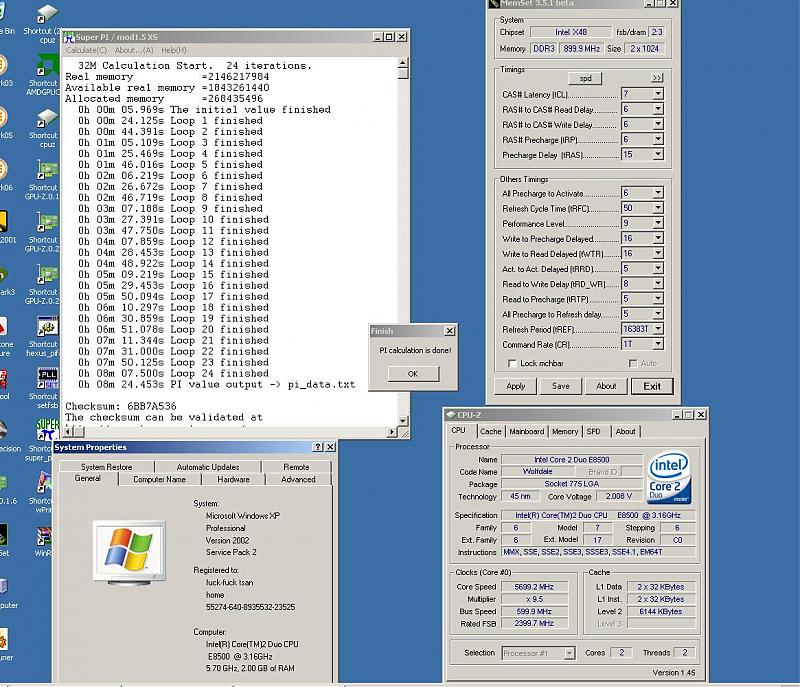
Task: Click the Bus Speed 599.9 MHz value
Action: (534, 611)
